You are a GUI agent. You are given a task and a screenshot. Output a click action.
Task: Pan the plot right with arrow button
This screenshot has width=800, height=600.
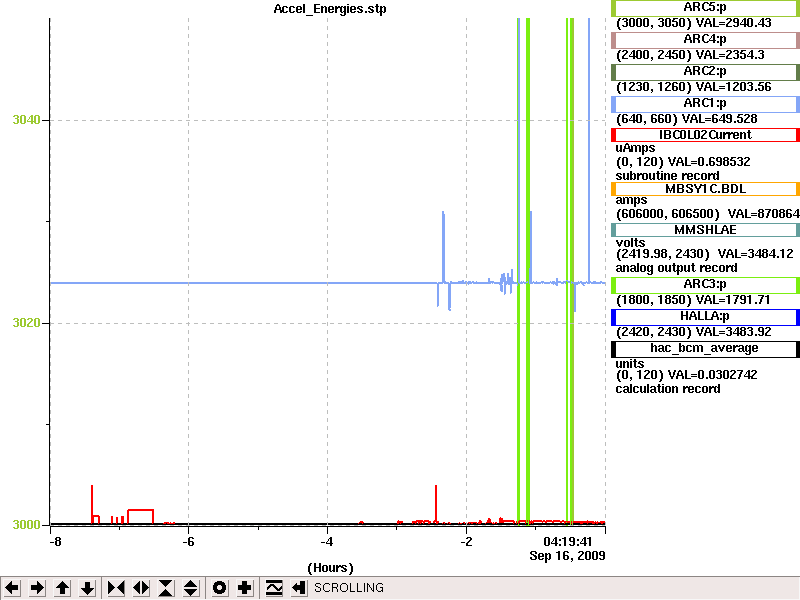pyautogui.click(x=37, y=588)
